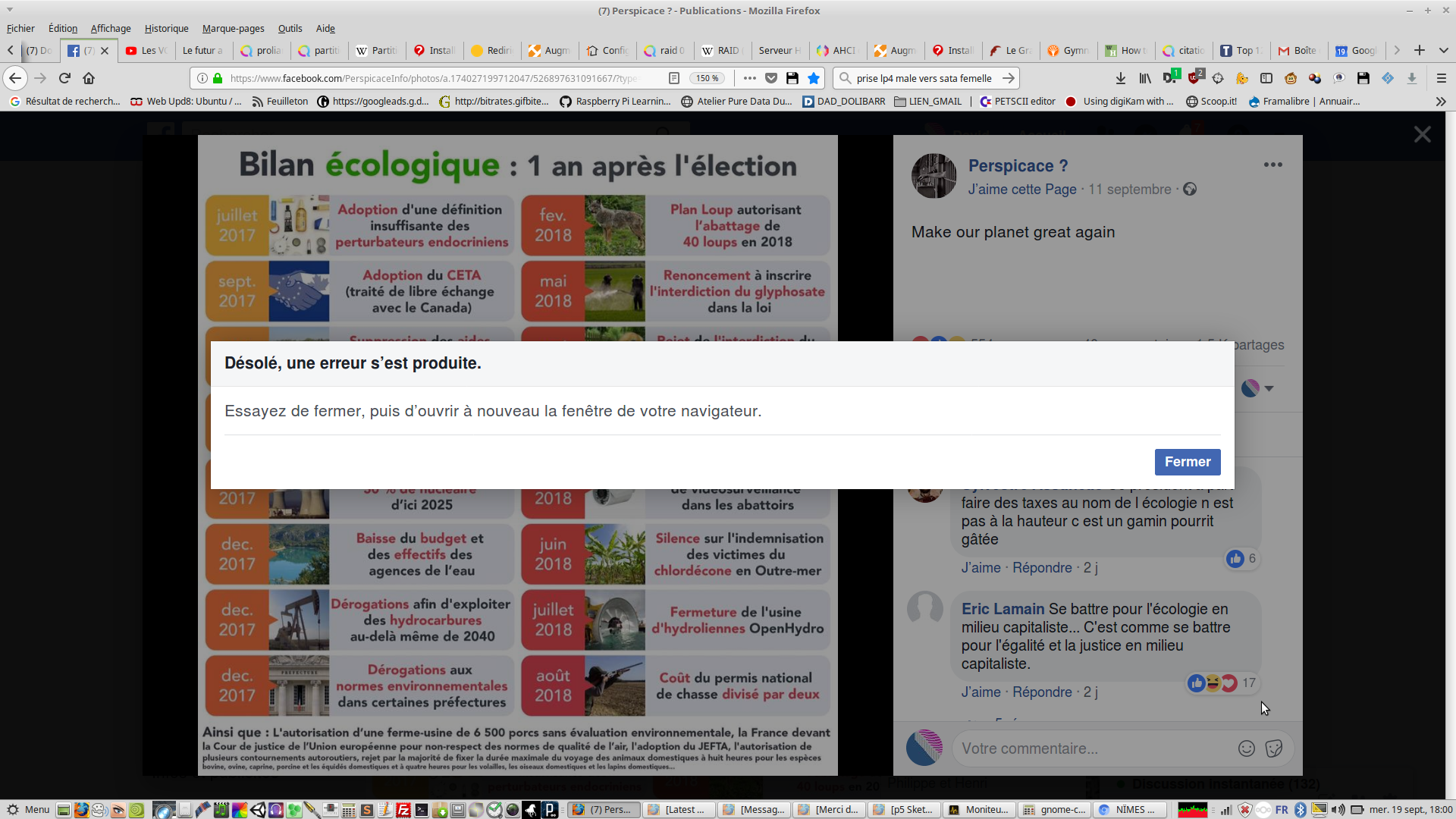1456x819 pixels.
Task: Toggle the bookmark star for this page
Action: coord(814,78)
